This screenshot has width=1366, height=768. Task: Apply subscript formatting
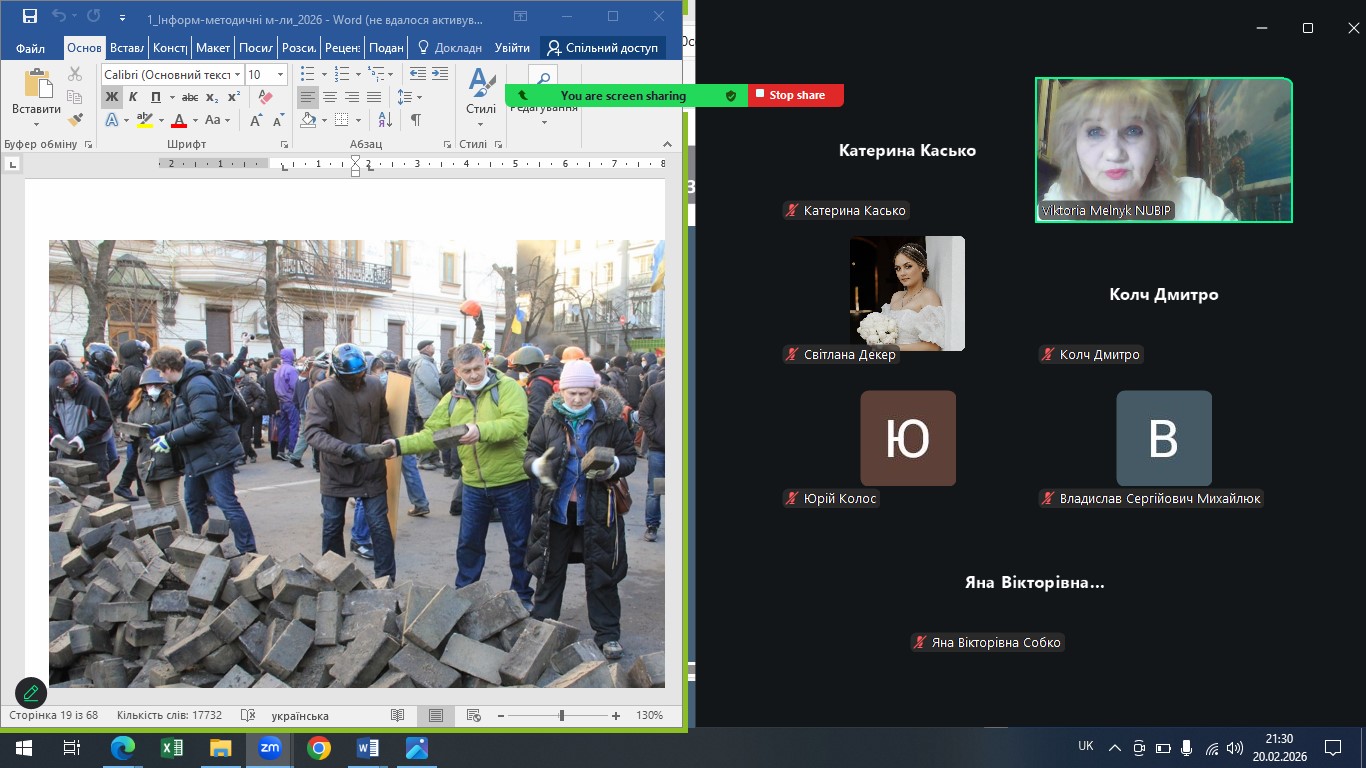[x=212, y=97]
